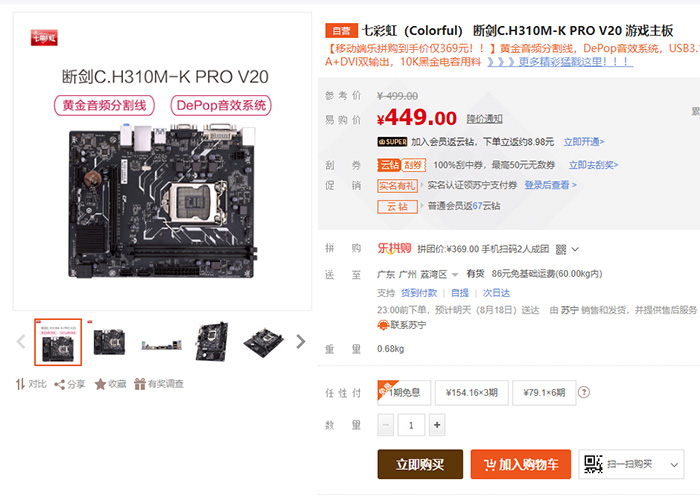700x500 pixels.
Task: Increase quantity with the plus button
Action: pos(437,425)
